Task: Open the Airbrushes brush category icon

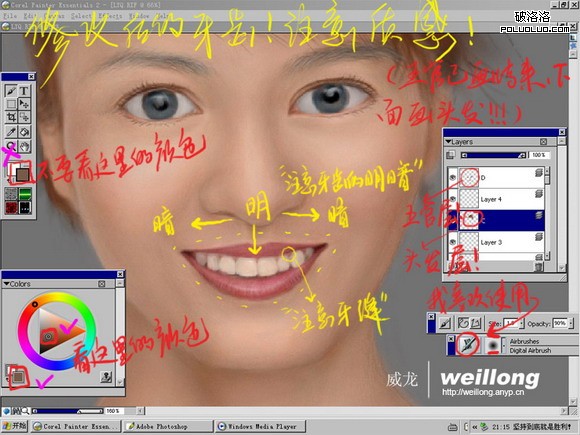Action: 468,345
